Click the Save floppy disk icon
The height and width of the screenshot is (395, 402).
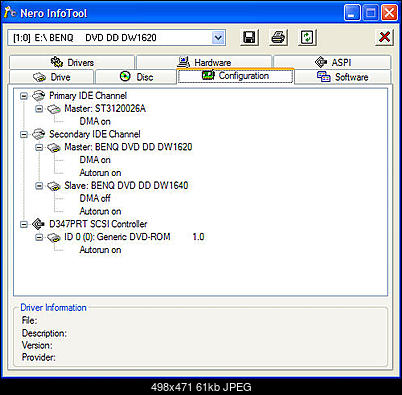pos(249,37)
